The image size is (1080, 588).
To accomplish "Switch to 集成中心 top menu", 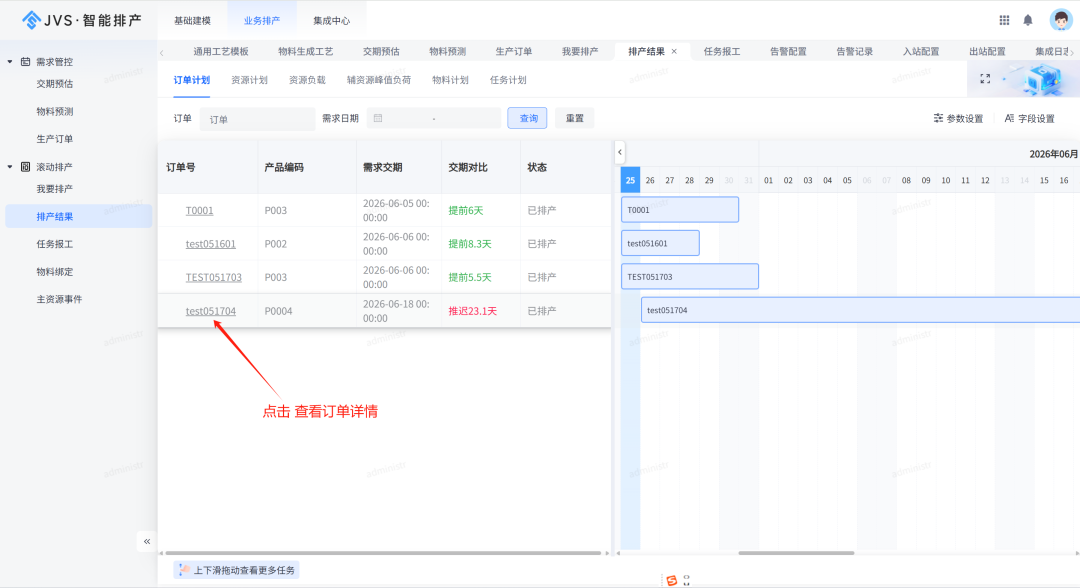I will pyautogui.click(x=331, y=21).
